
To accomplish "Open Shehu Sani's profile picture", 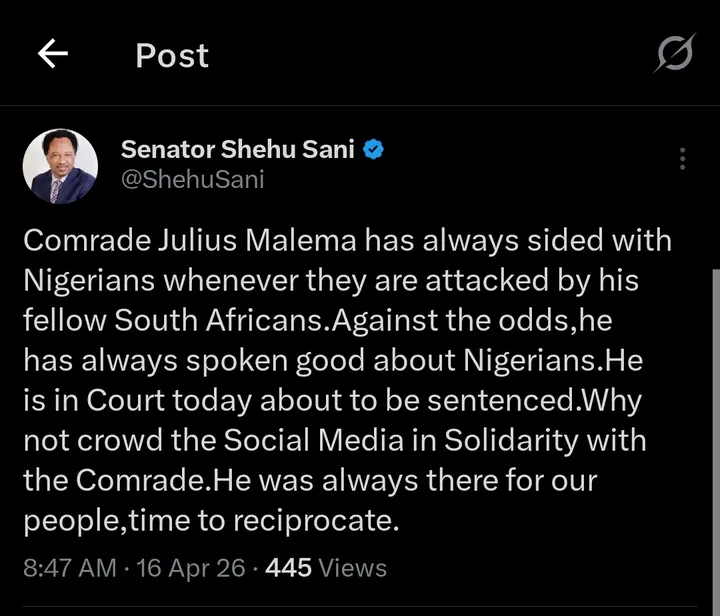I will click(59, 167).
